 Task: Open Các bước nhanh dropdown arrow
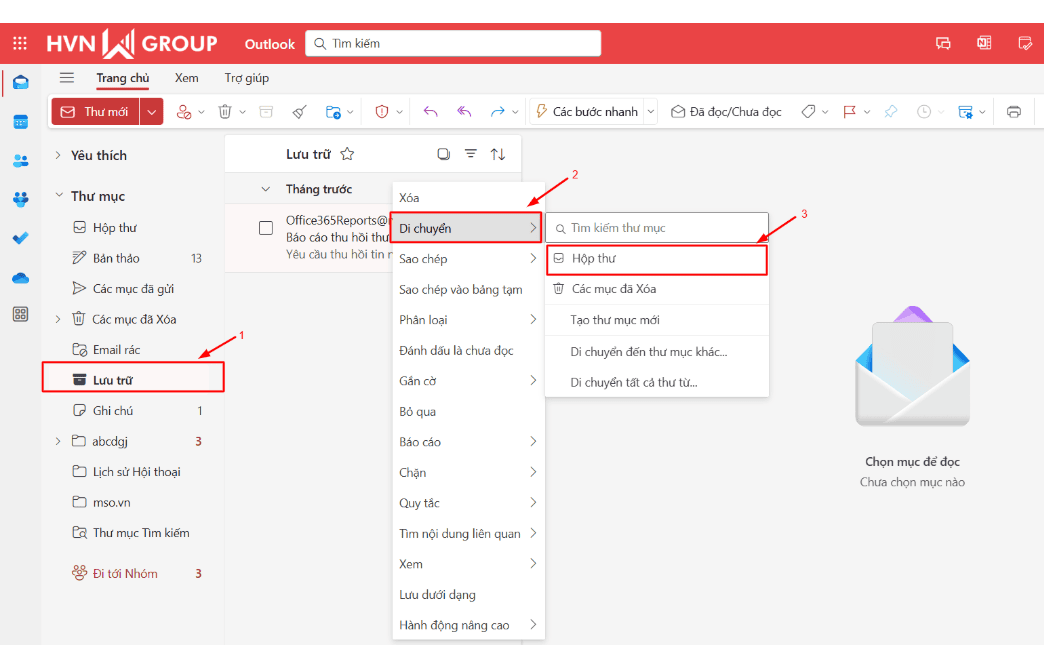click(651, 112)
